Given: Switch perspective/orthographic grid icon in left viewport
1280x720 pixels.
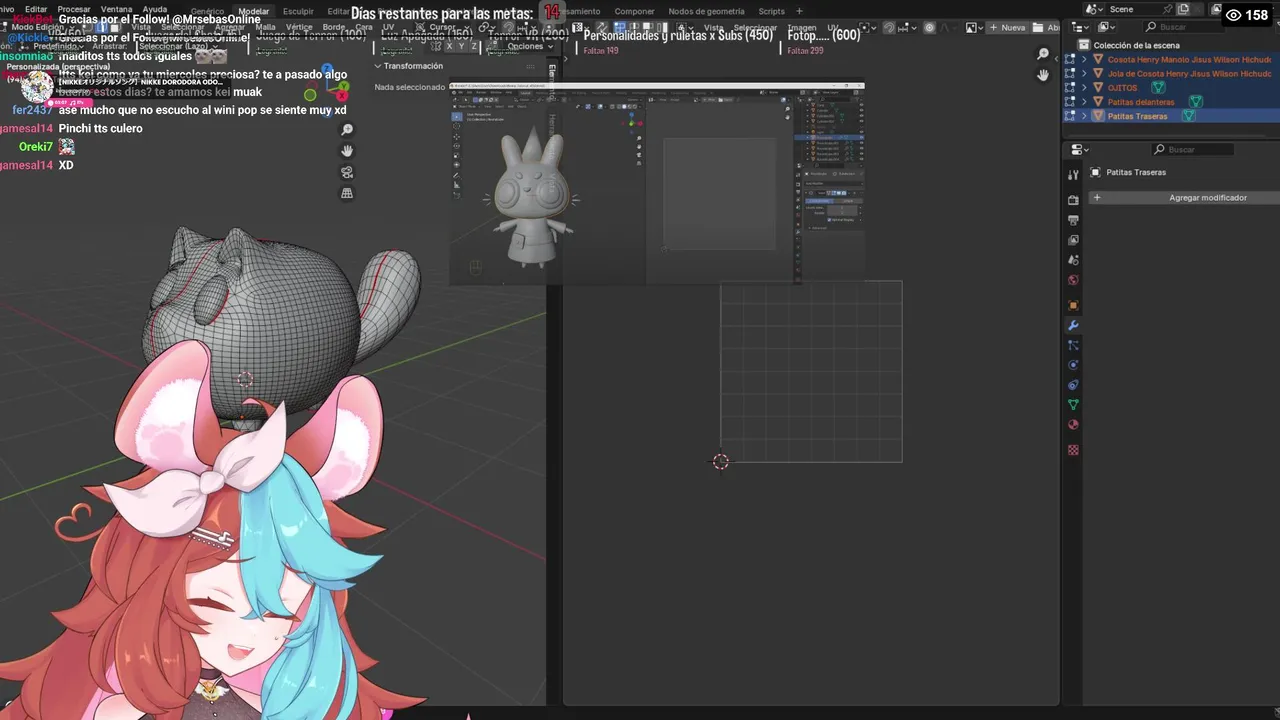Looking at the screenshot, I should (347, 193).
